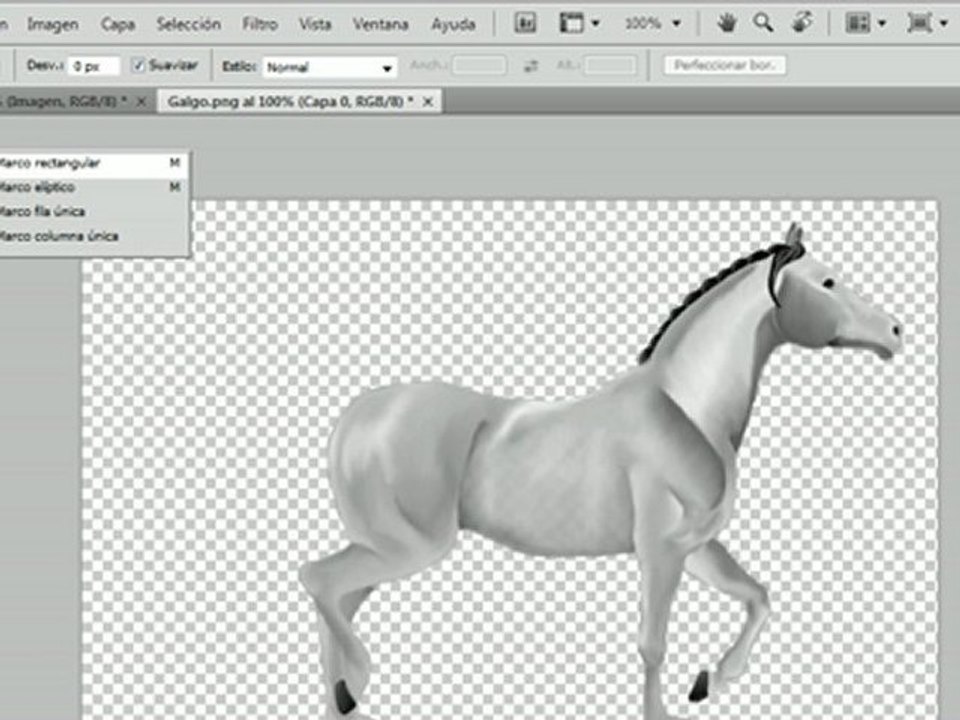Choose Marco rectangular from the flyout
This screenshot has width=960, height=720.
(94, 163)
